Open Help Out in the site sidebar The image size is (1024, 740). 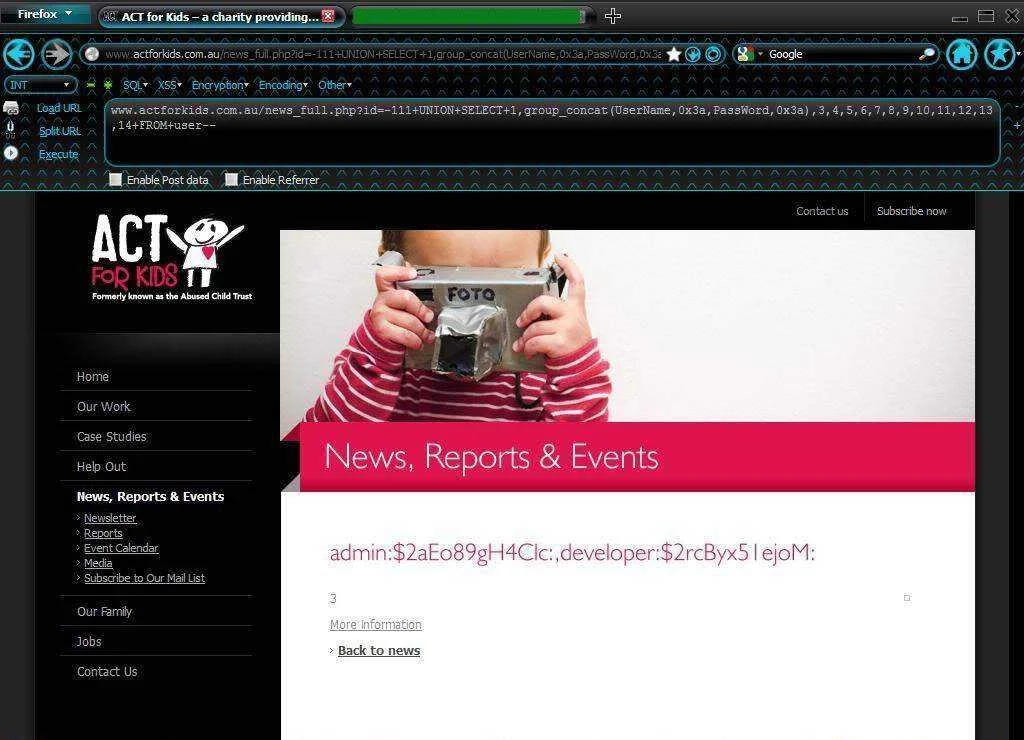(x=101, y=467)
